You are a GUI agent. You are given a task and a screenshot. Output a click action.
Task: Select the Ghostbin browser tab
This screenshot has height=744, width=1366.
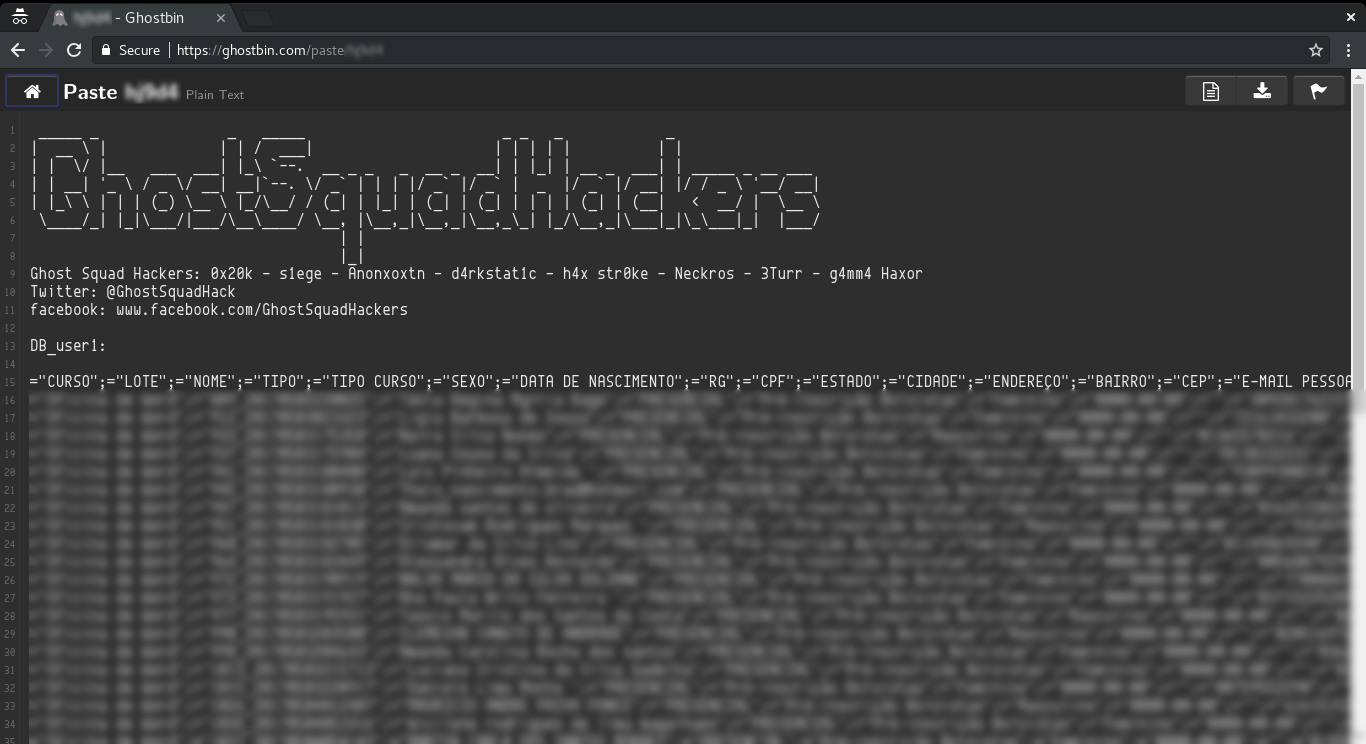tap(139, 18)
